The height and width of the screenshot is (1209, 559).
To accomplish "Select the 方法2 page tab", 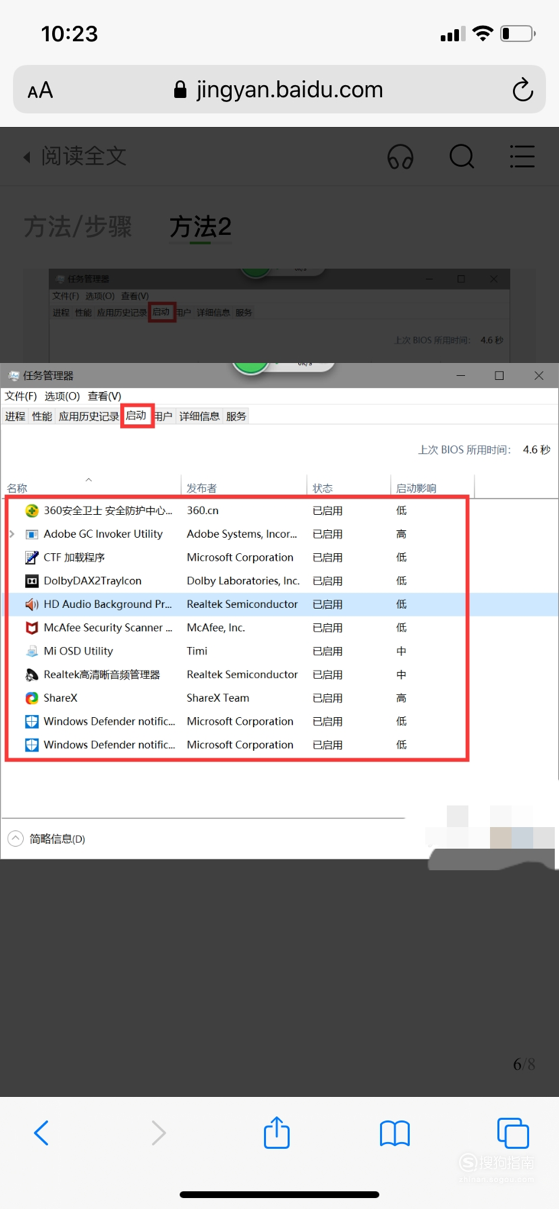I will tap(200, 227).
